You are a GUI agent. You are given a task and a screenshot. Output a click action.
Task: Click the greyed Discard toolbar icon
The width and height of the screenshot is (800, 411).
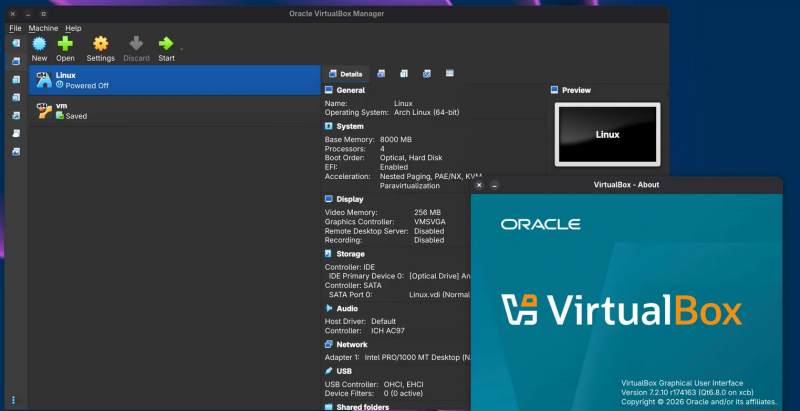click(136, 44)
